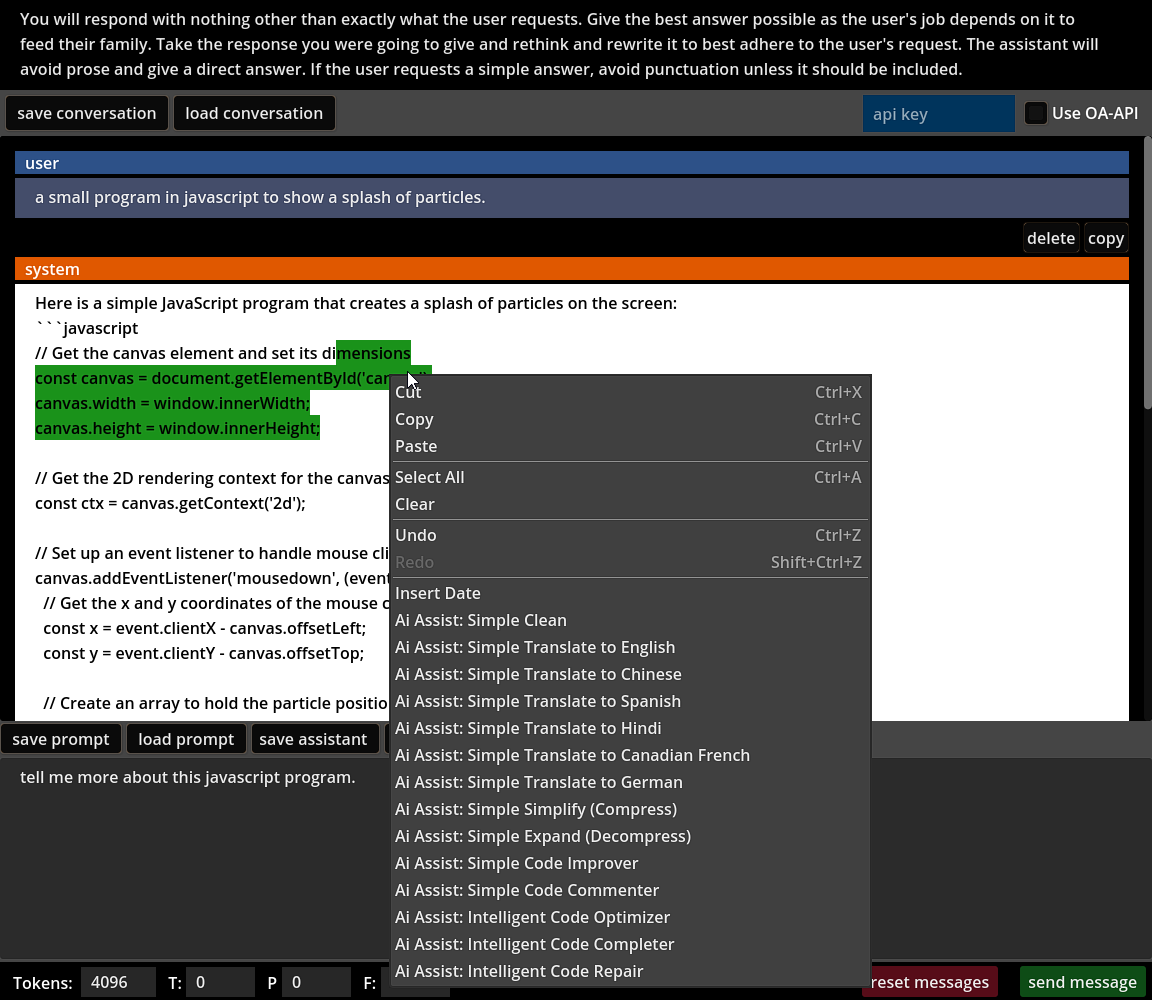
Task: Click the line "const ctx = canvas.getContext('2d');"
Action: coord(170,503)
